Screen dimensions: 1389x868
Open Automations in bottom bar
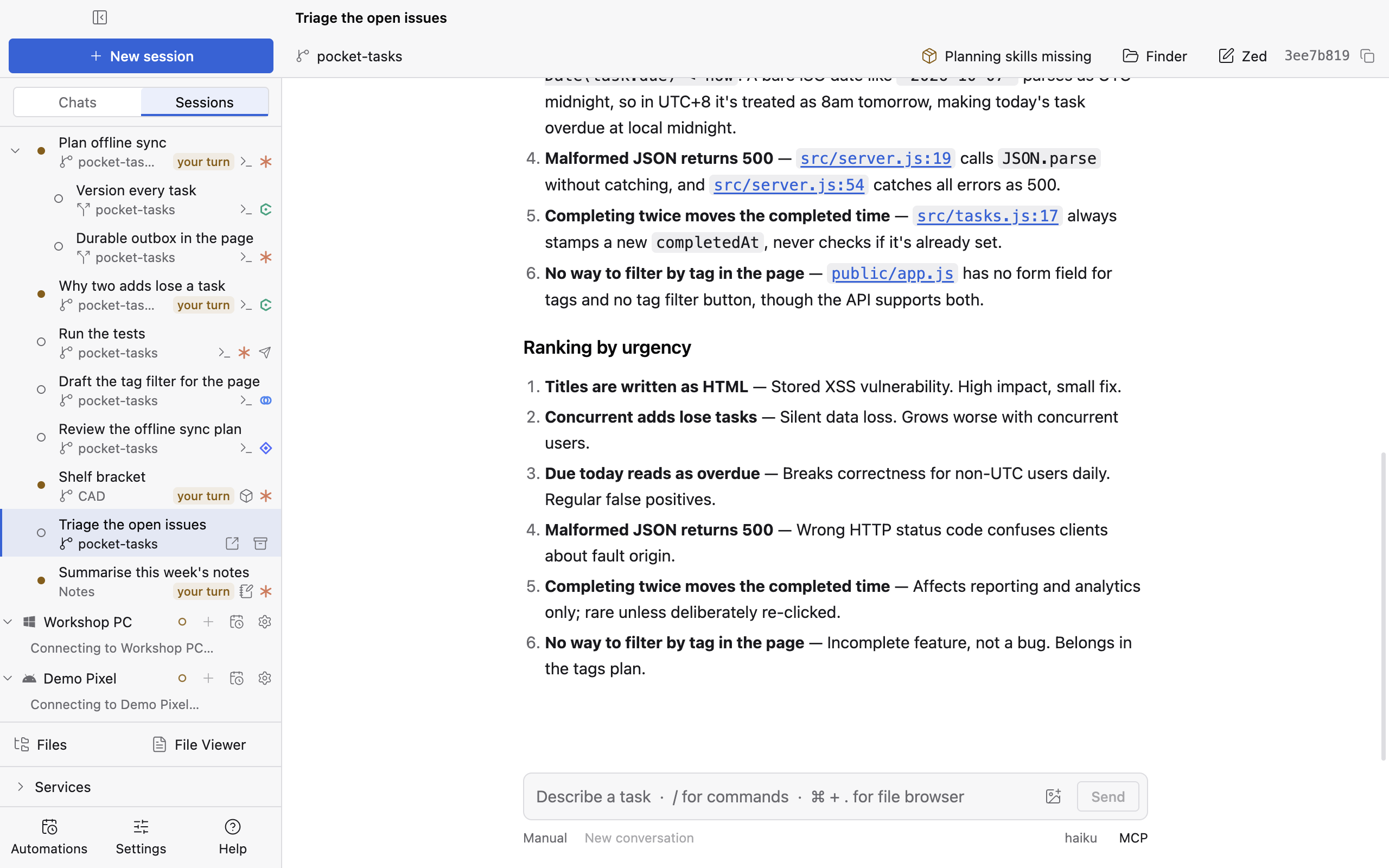pos(49,838)
